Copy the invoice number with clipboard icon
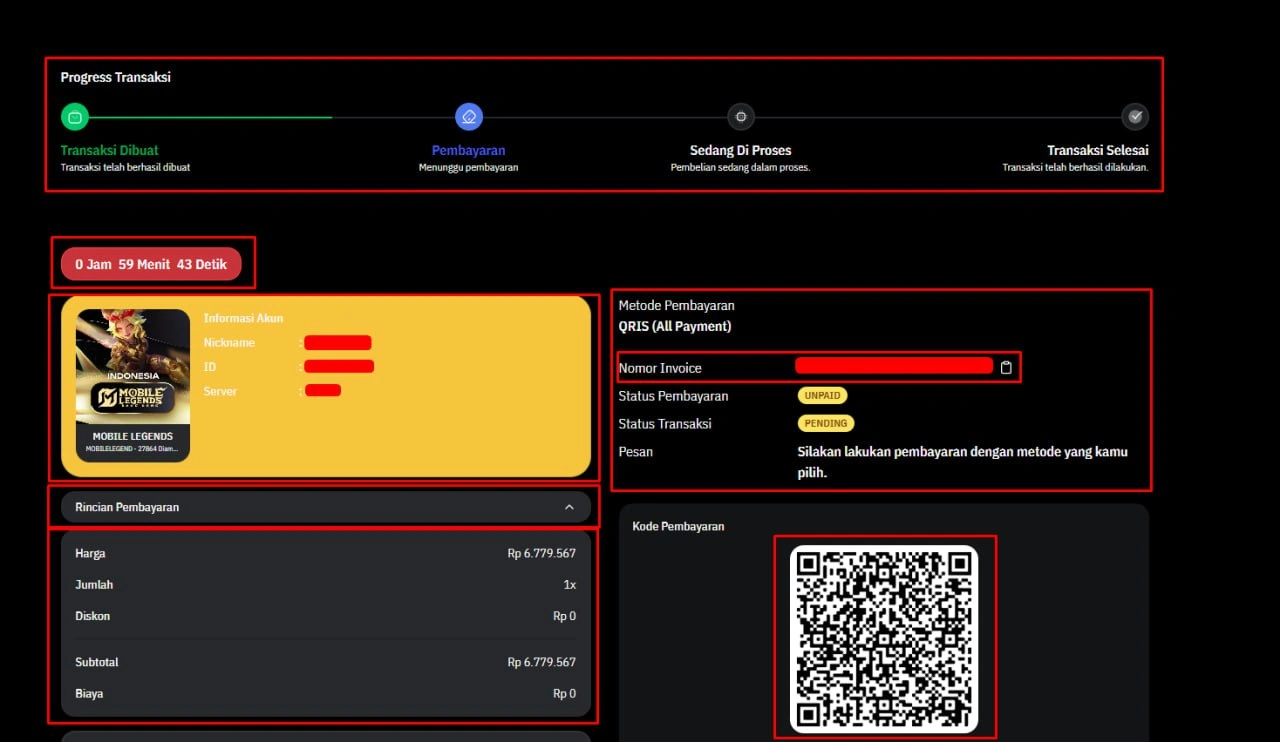1280x742 pixels. point(1006,368)
